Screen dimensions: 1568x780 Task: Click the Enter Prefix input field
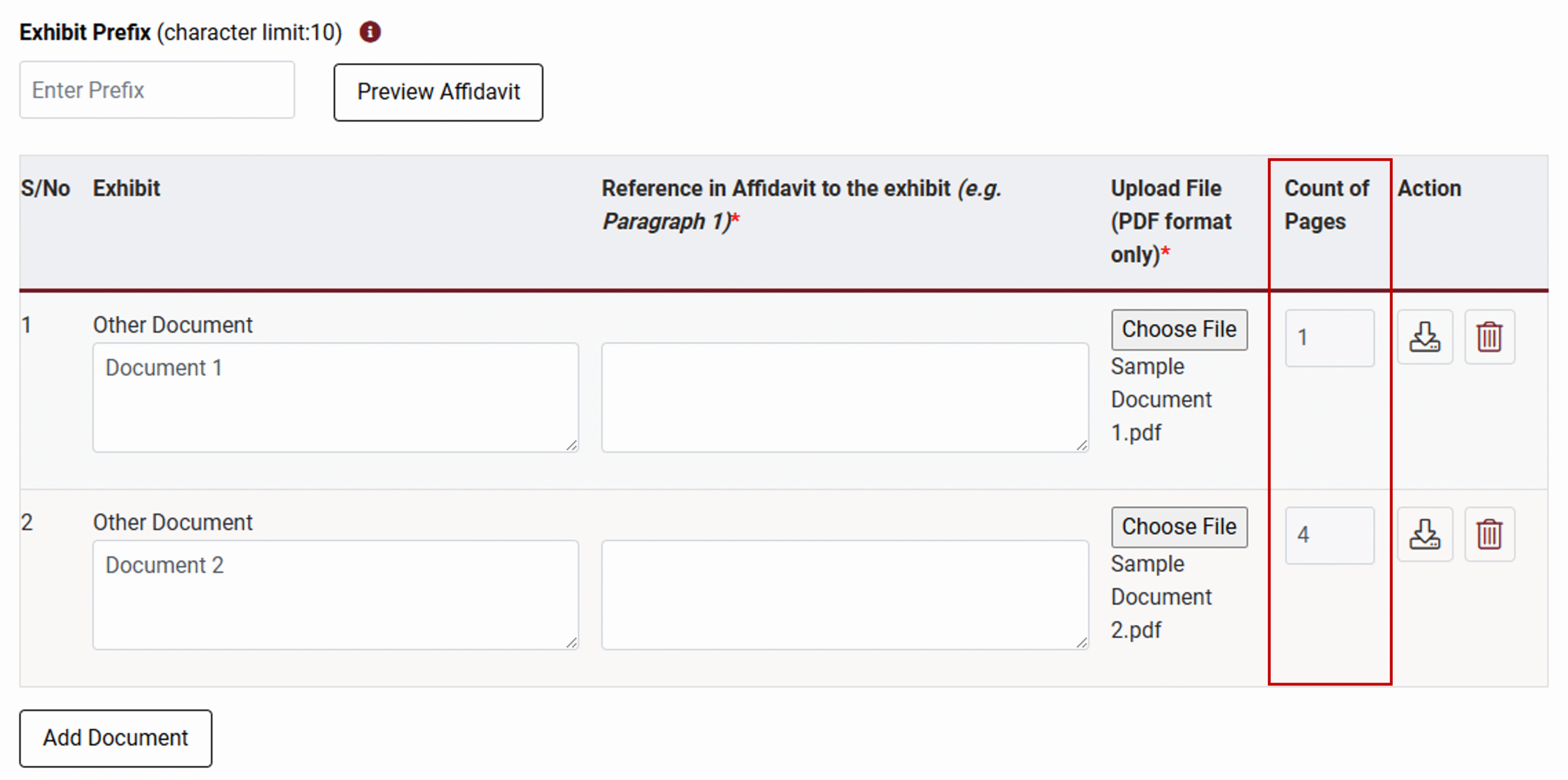(157, 90)
